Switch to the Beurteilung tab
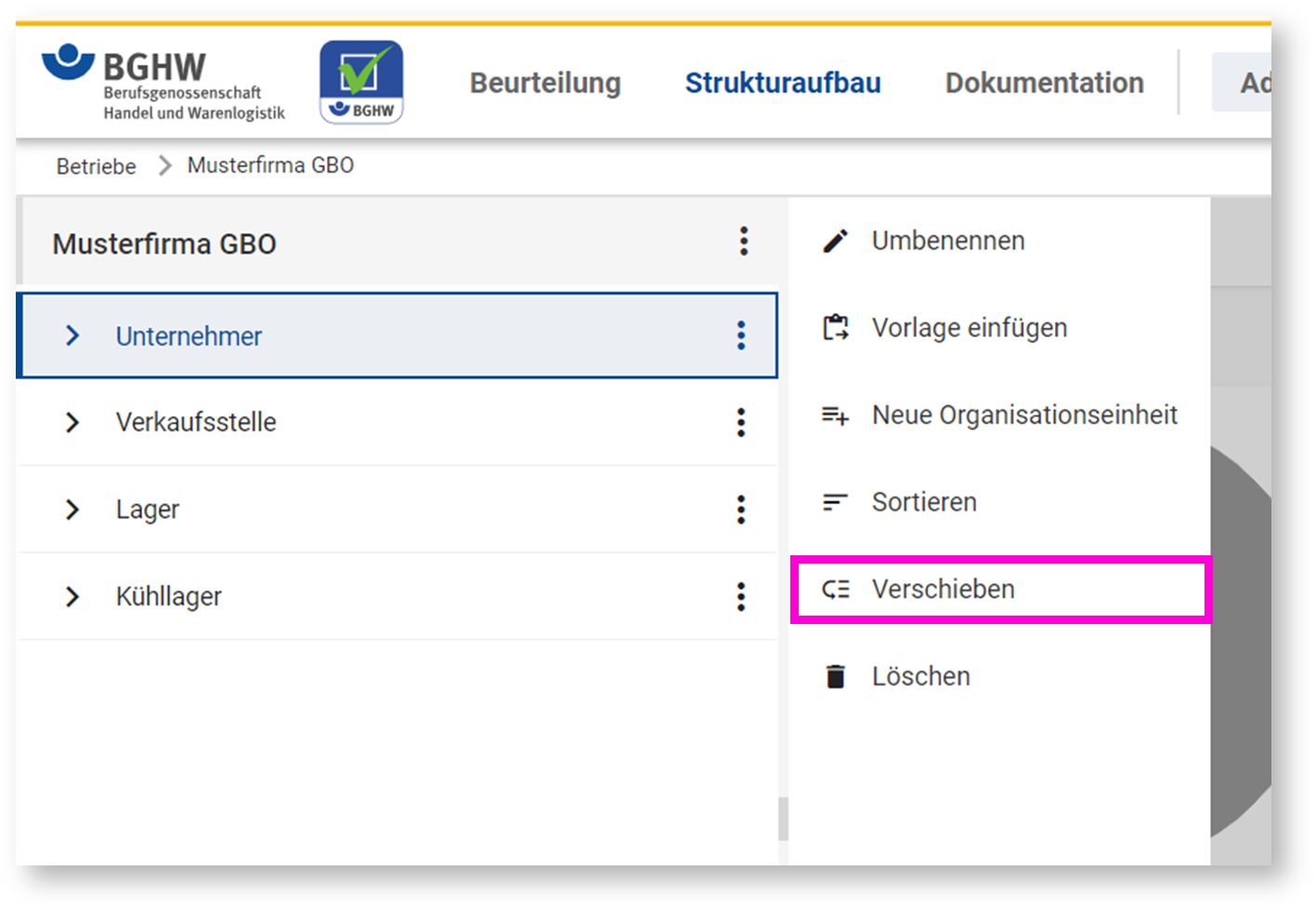The height and width of the screenshot is (910, 1316). (x=545, y=83)
